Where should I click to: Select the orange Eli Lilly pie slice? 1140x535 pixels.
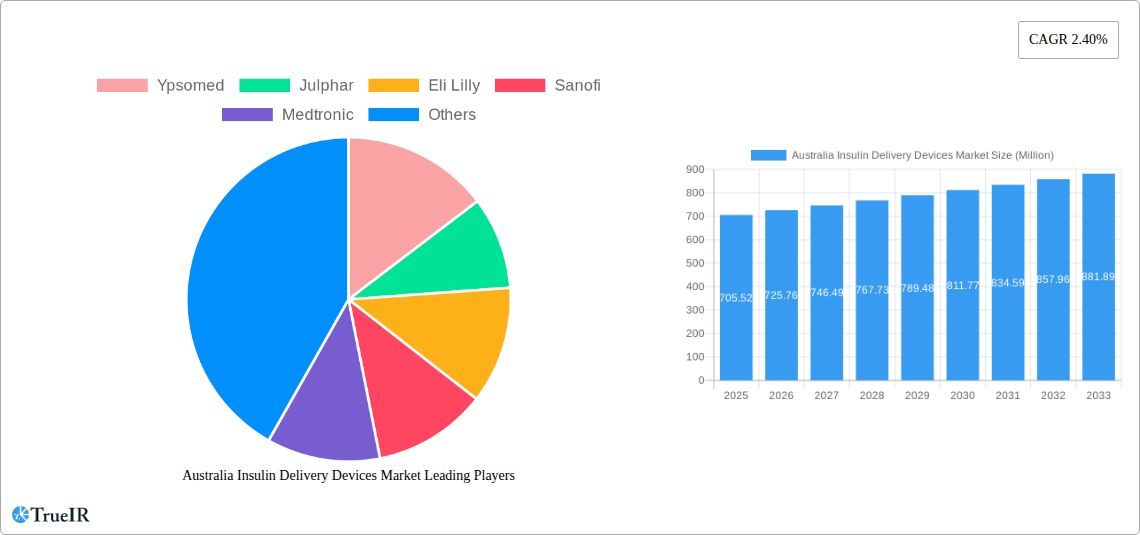click(x=450, y=335)
